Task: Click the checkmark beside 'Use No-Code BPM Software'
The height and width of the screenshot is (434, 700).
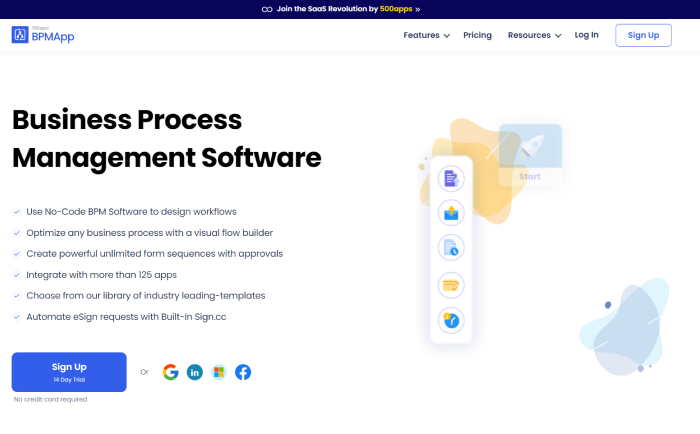Action: 17,212
